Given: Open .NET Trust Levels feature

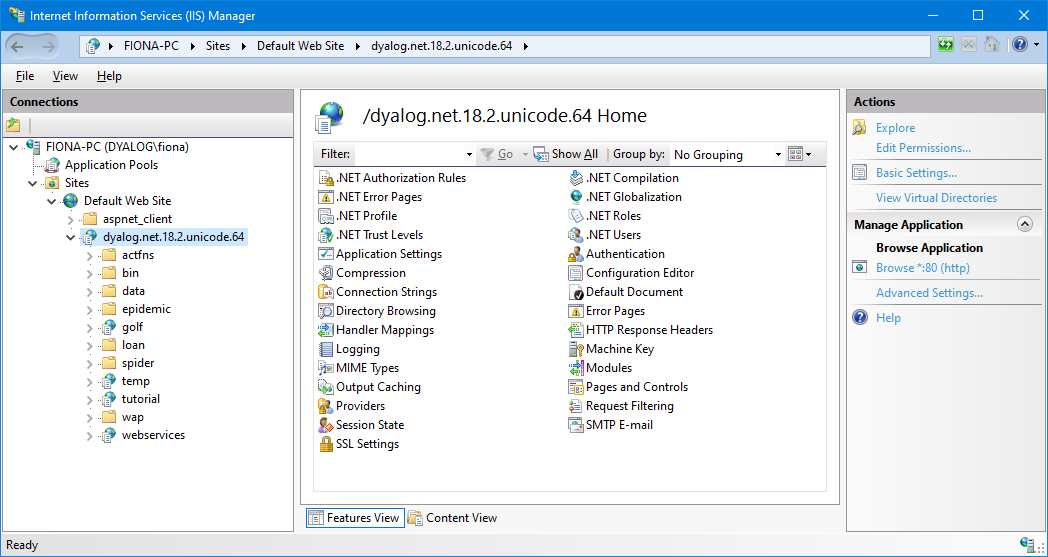Looking at the screenshot, I should (x=371, y=235).
